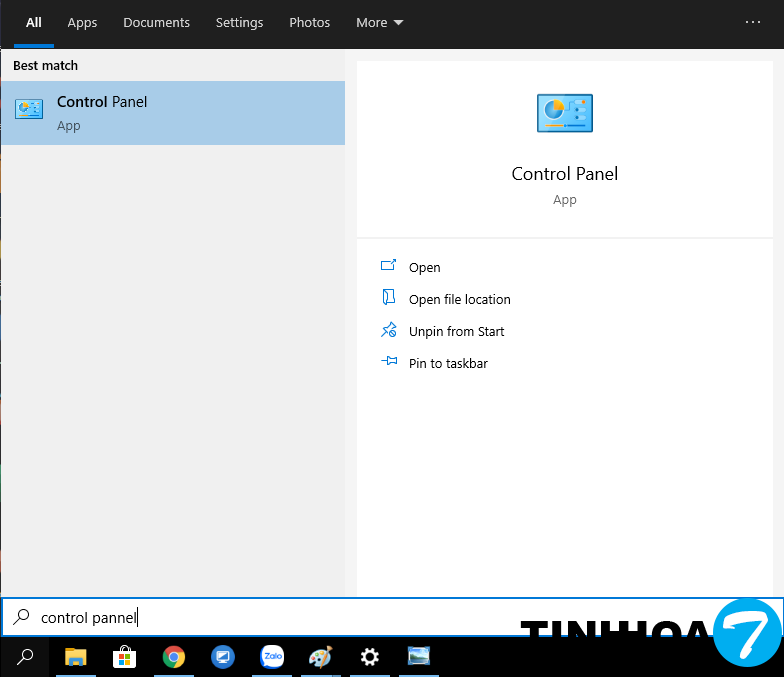This screenshot has height=677, width=784.
Task: Select the Photos search filter tab
Action: pos(309,22)
